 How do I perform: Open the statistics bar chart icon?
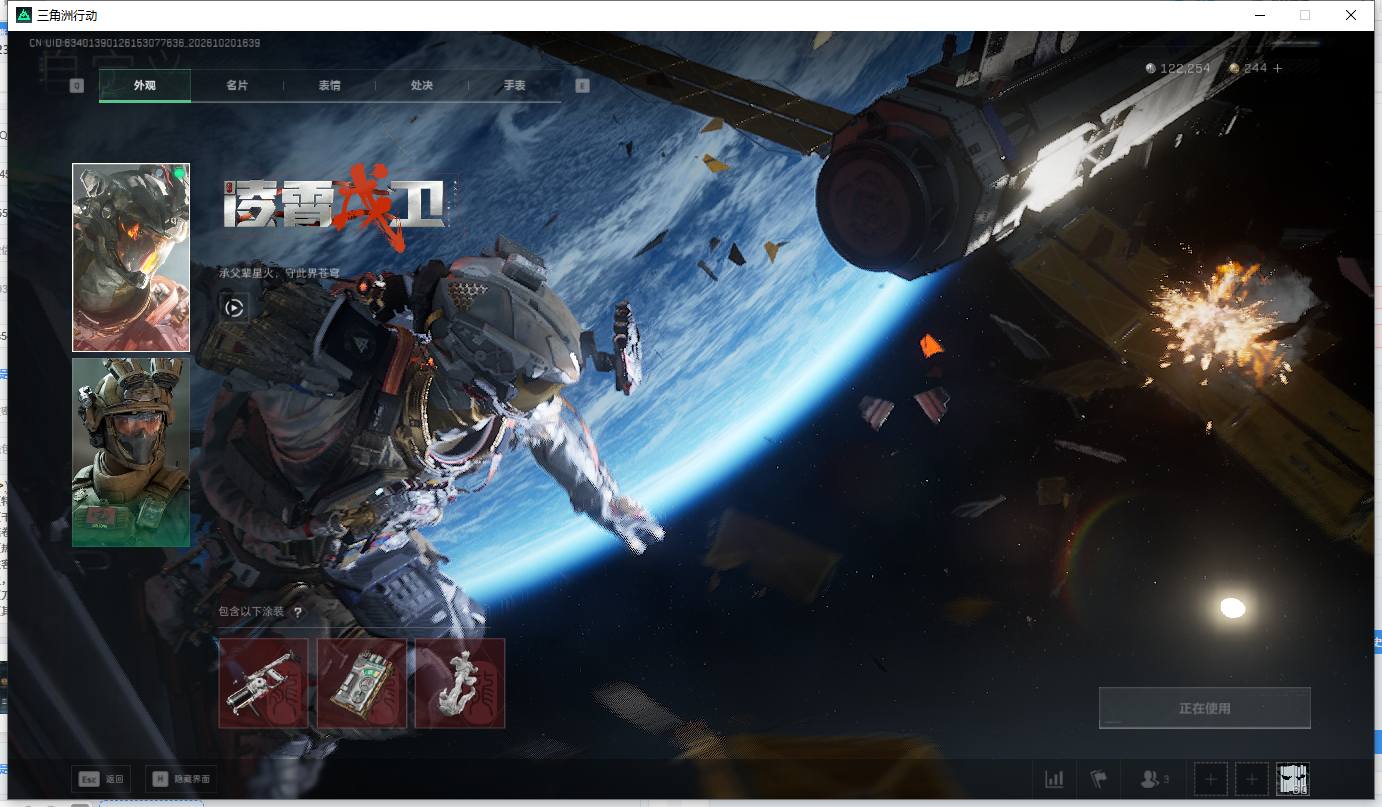coord(1054,779)
